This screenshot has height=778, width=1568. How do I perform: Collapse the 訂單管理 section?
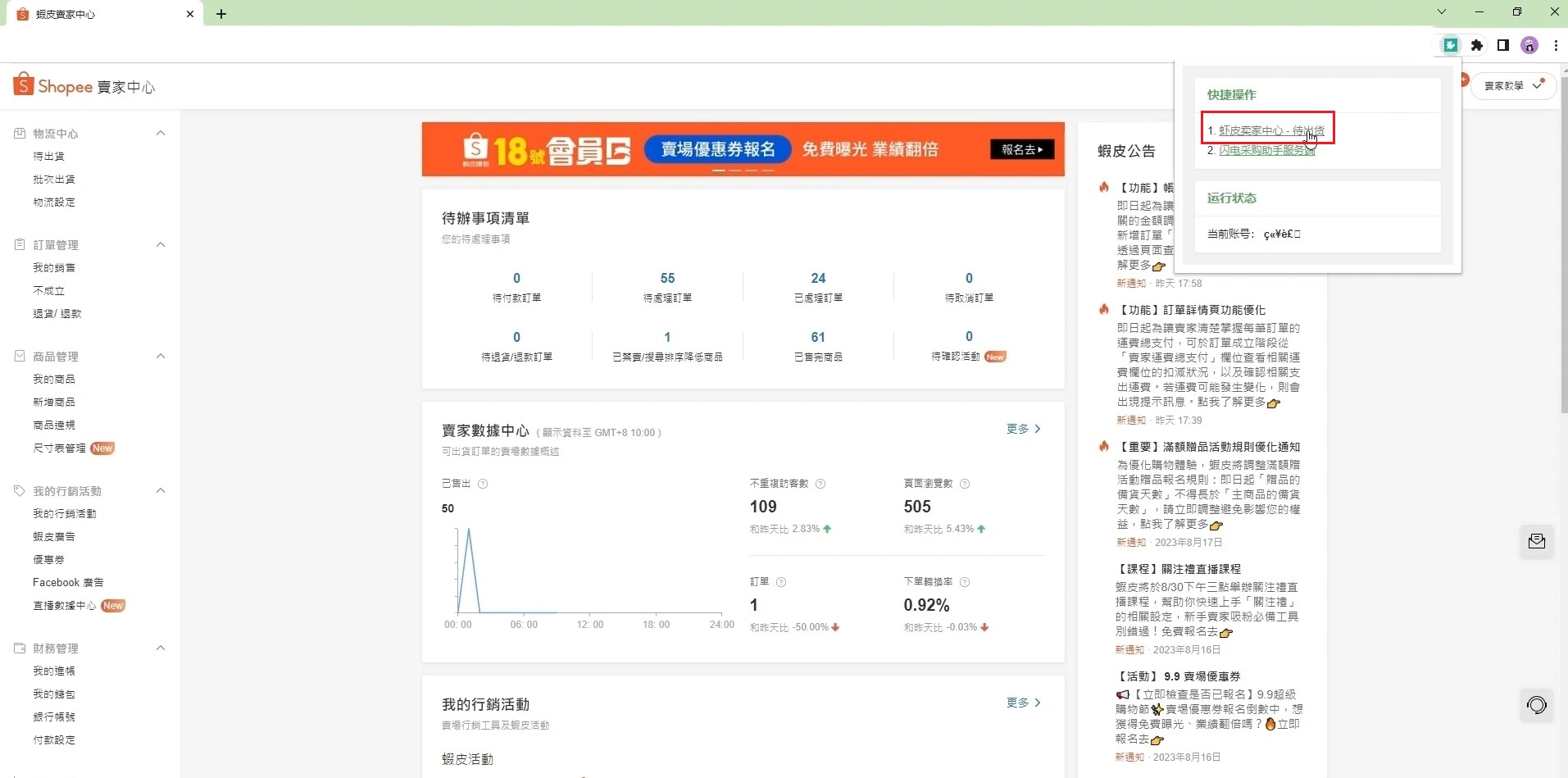pos(161,244)
